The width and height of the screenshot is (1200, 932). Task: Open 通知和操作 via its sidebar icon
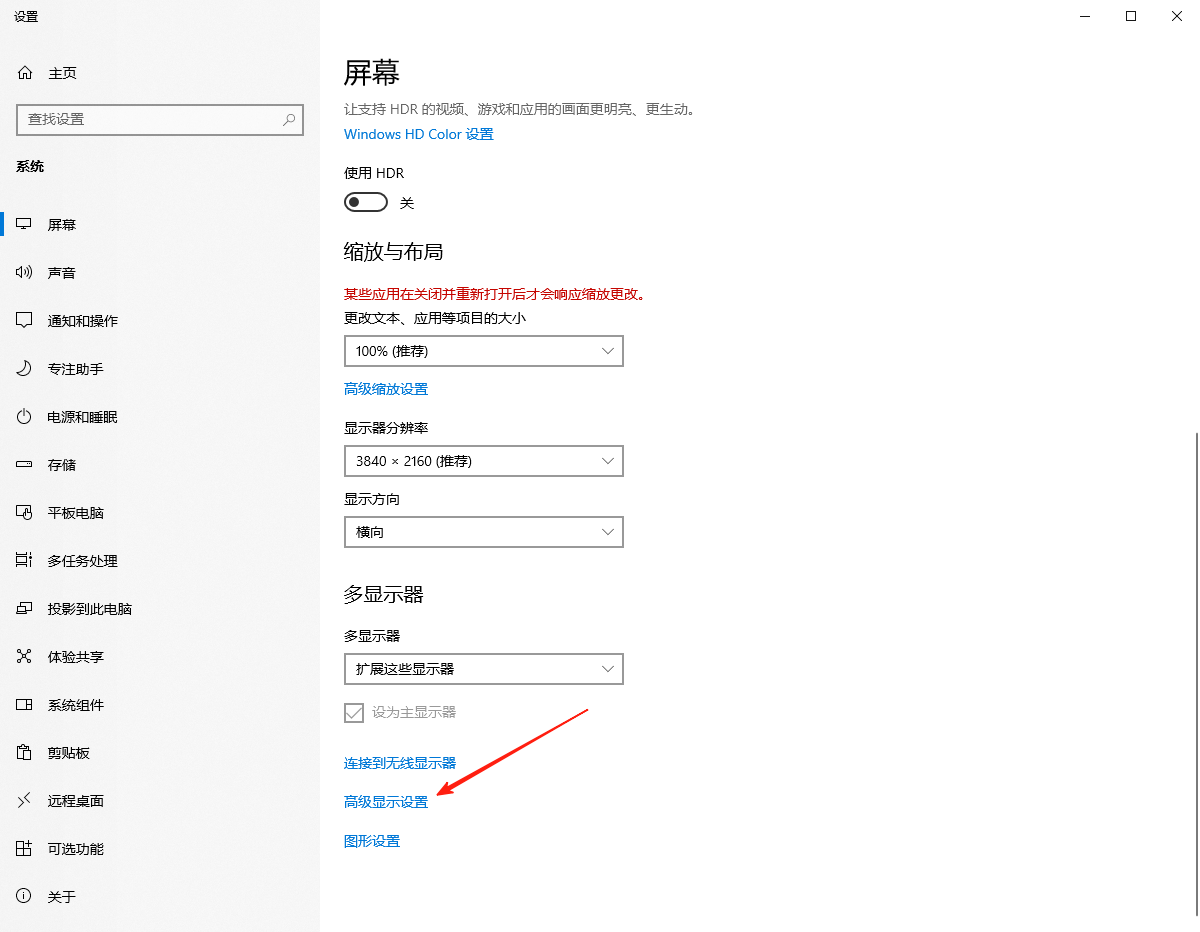coord(25,321)
